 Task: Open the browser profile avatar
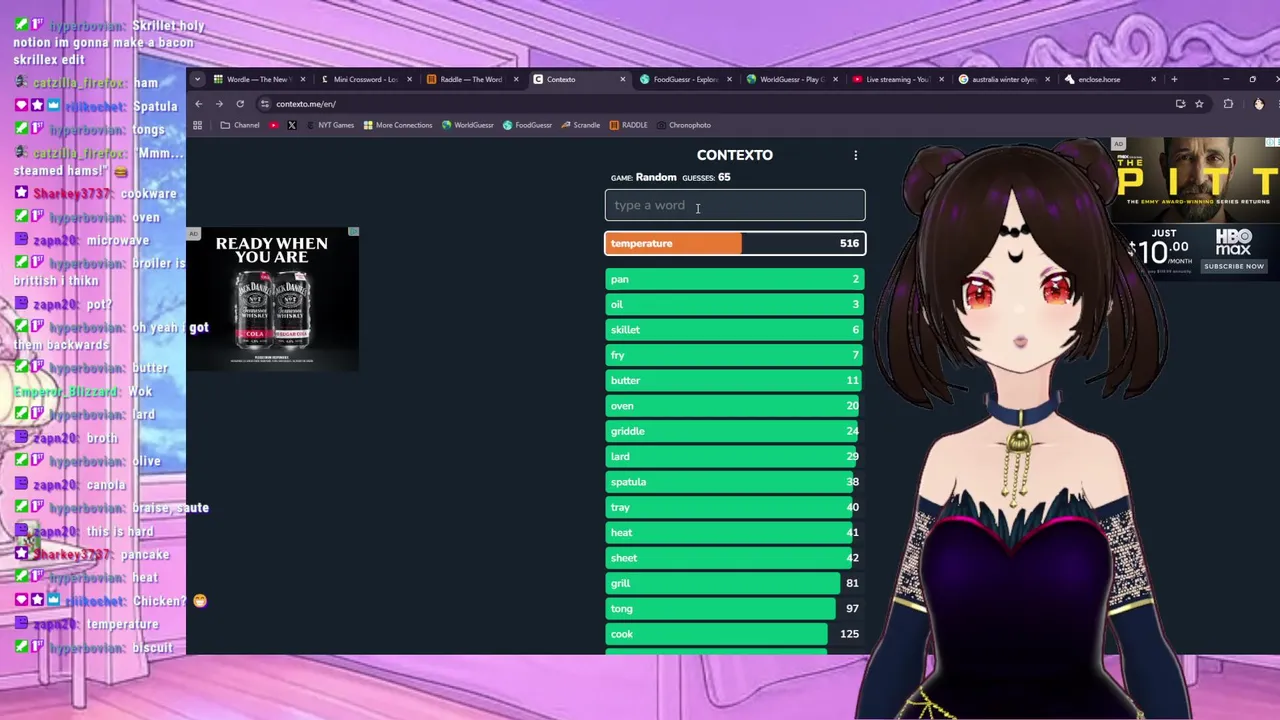(1259, 104)
